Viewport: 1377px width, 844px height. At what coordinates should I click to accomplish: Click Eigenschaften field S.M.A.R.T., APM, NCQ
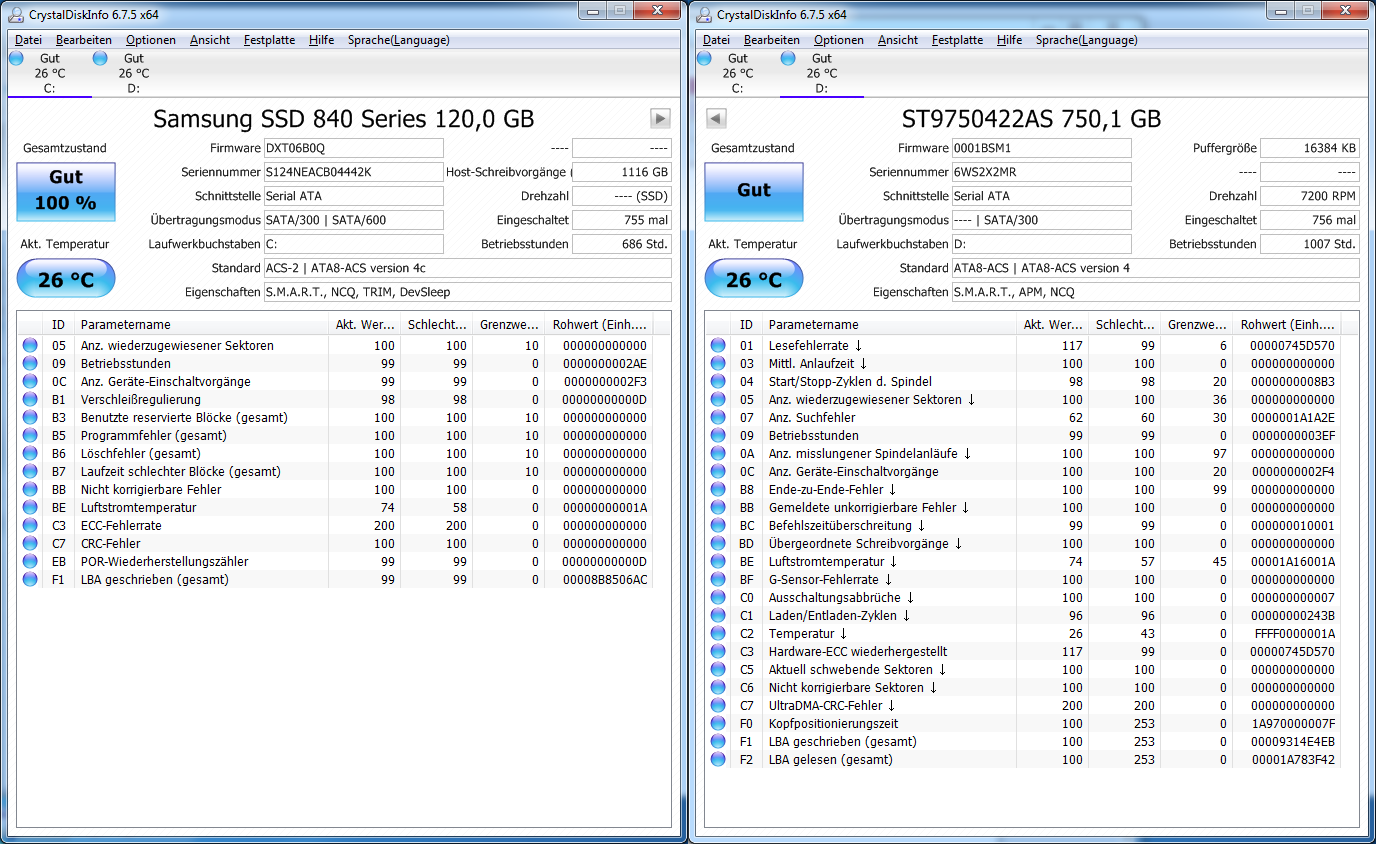(1155, 292)
